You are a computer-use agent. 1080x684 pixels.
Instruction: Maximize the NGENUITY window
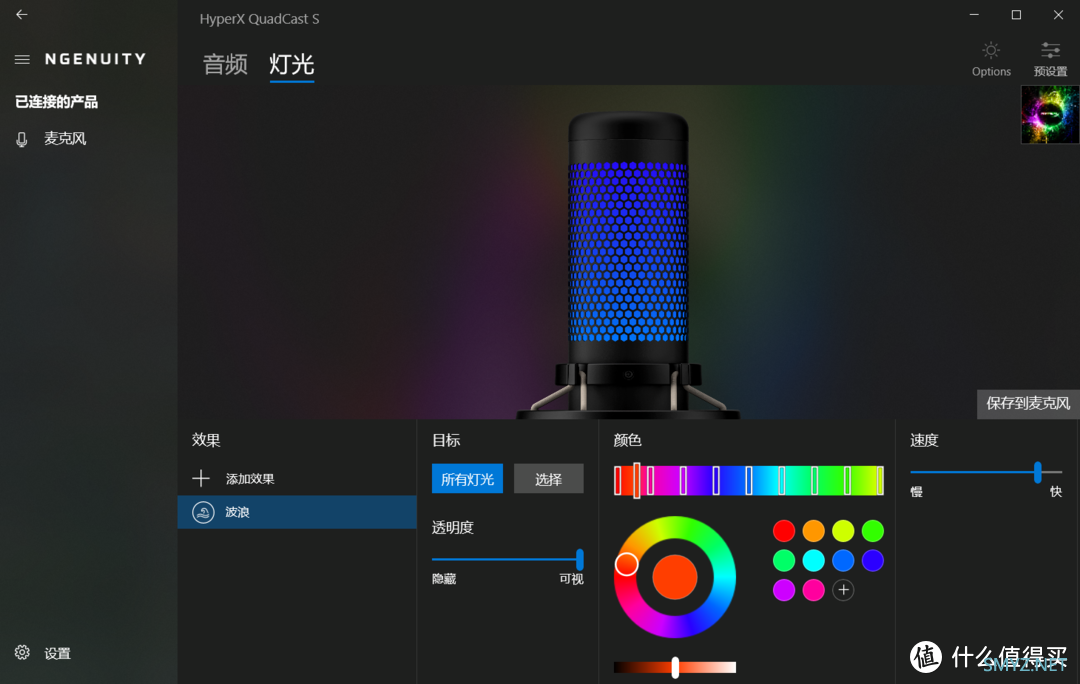[1016, 14]
